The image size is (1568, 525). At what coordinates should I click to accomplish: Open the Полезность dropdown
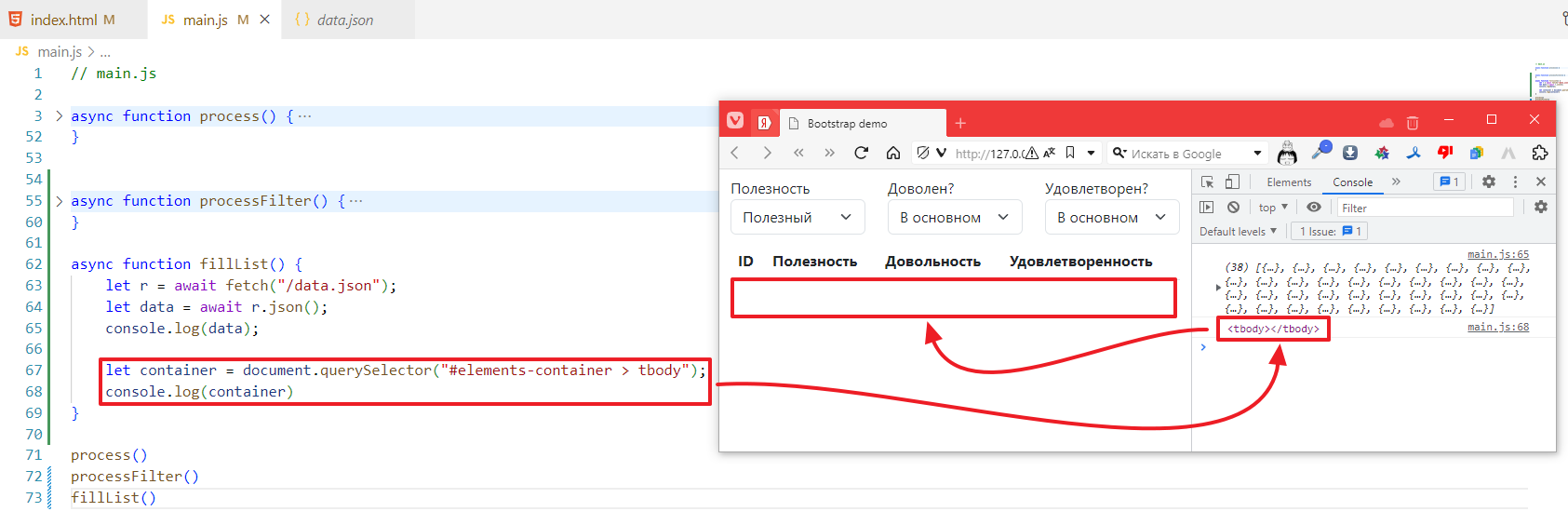797,218
